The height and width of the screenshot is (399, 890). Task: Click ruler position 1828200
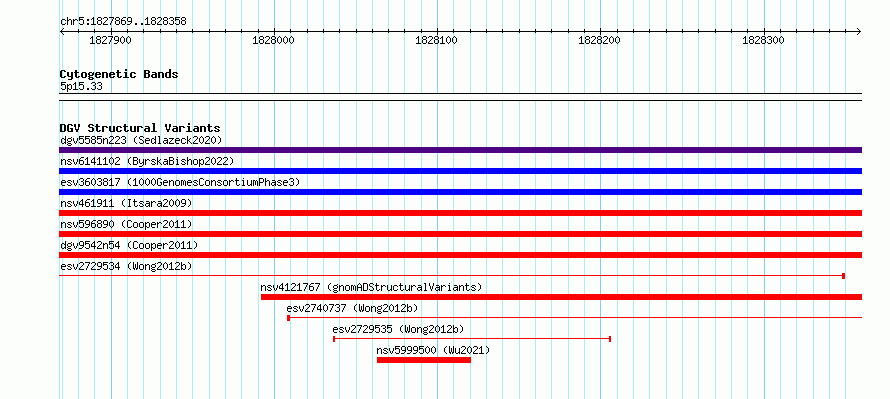point(600,40)
